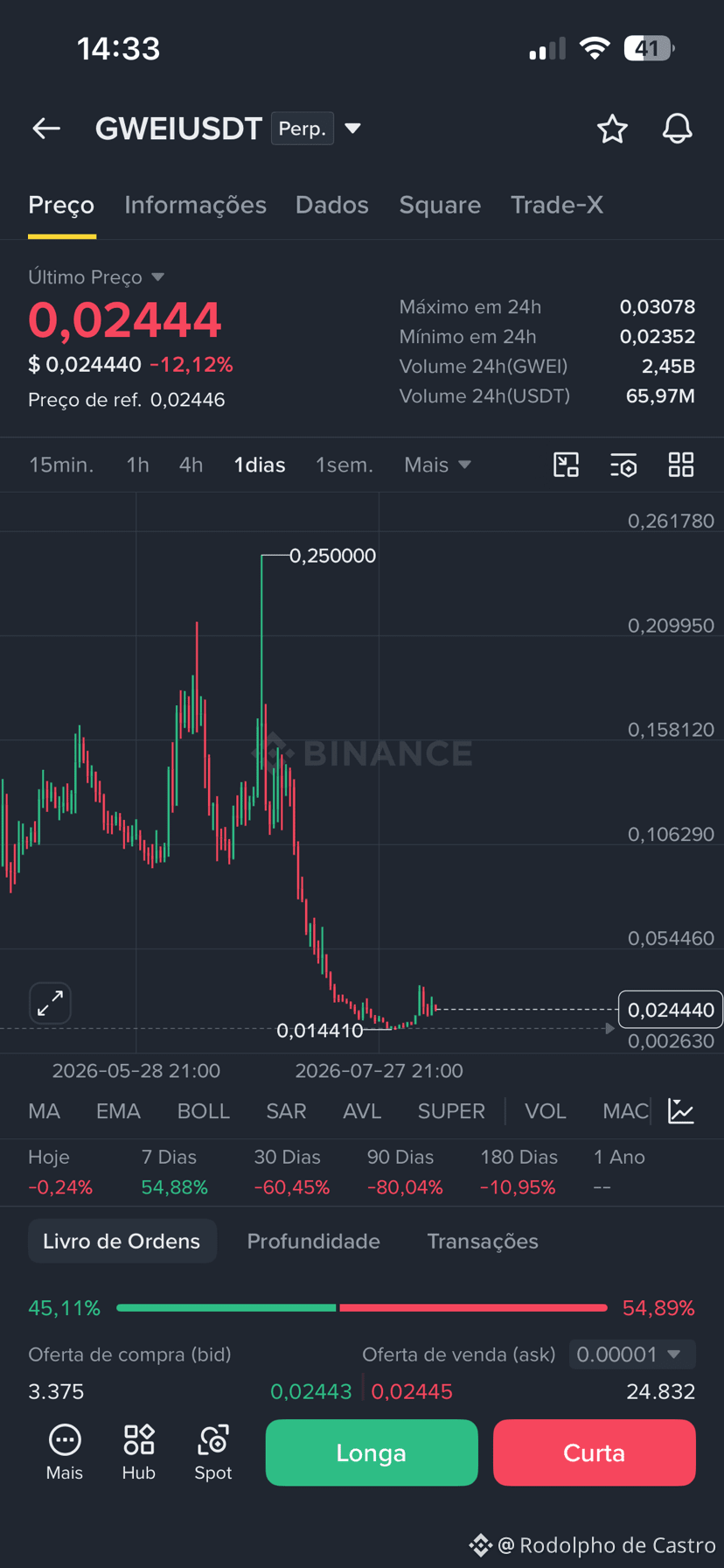Screen dimensions: 724x1568
Task: Tap the last price 0,02444
Action: click(125, 319)
